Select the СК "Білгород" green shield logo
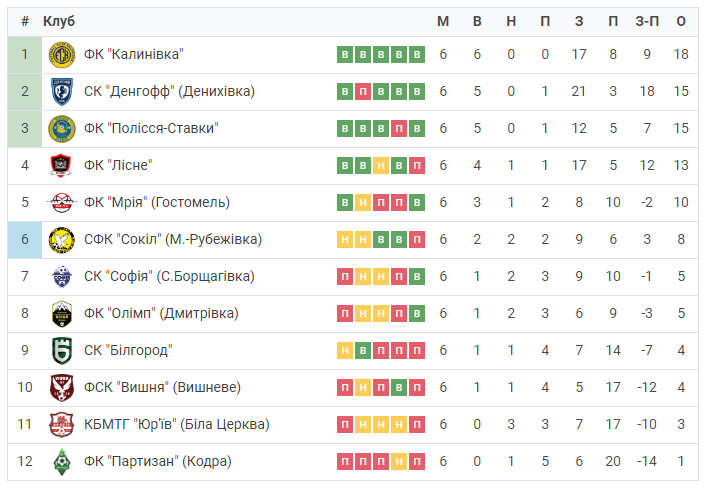This screenshot has height=488, width=707. 62,350
